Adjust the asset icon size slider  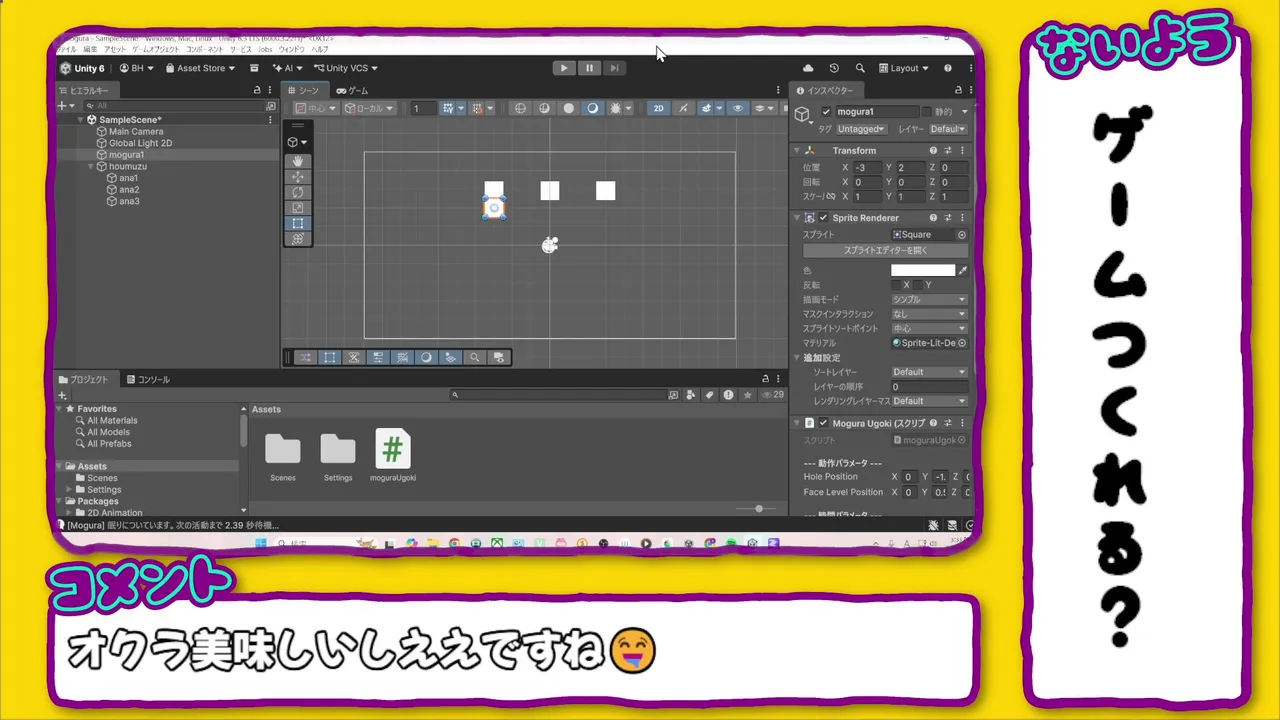coord(759,509)
